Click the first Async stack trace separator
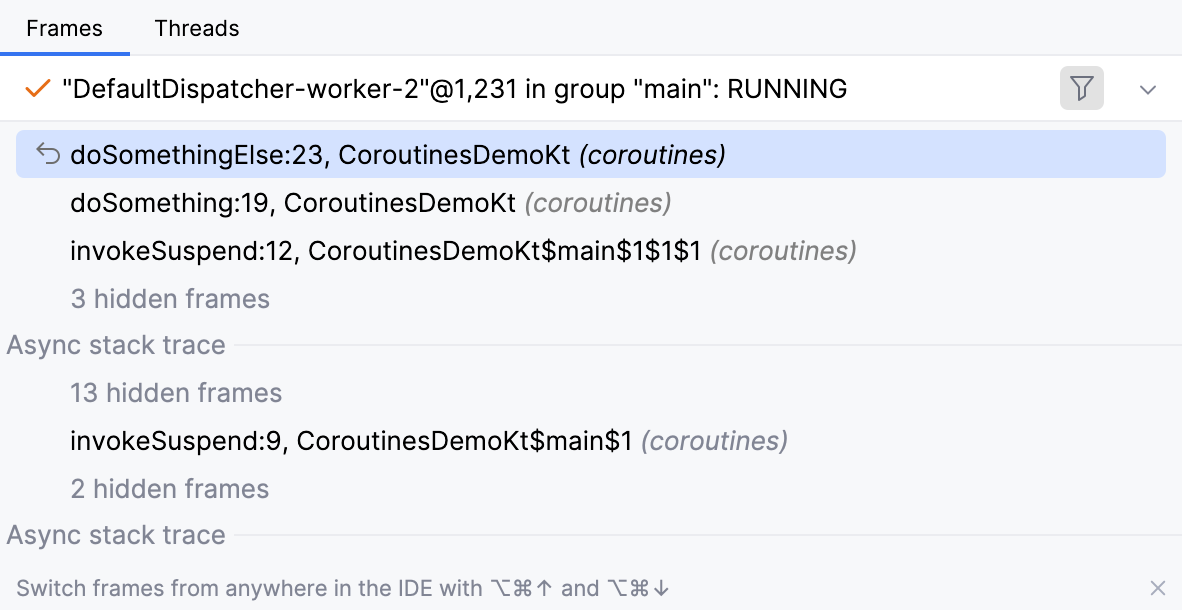The width and height of the screenshot is (1182, 610). click(x=115, y=344)
